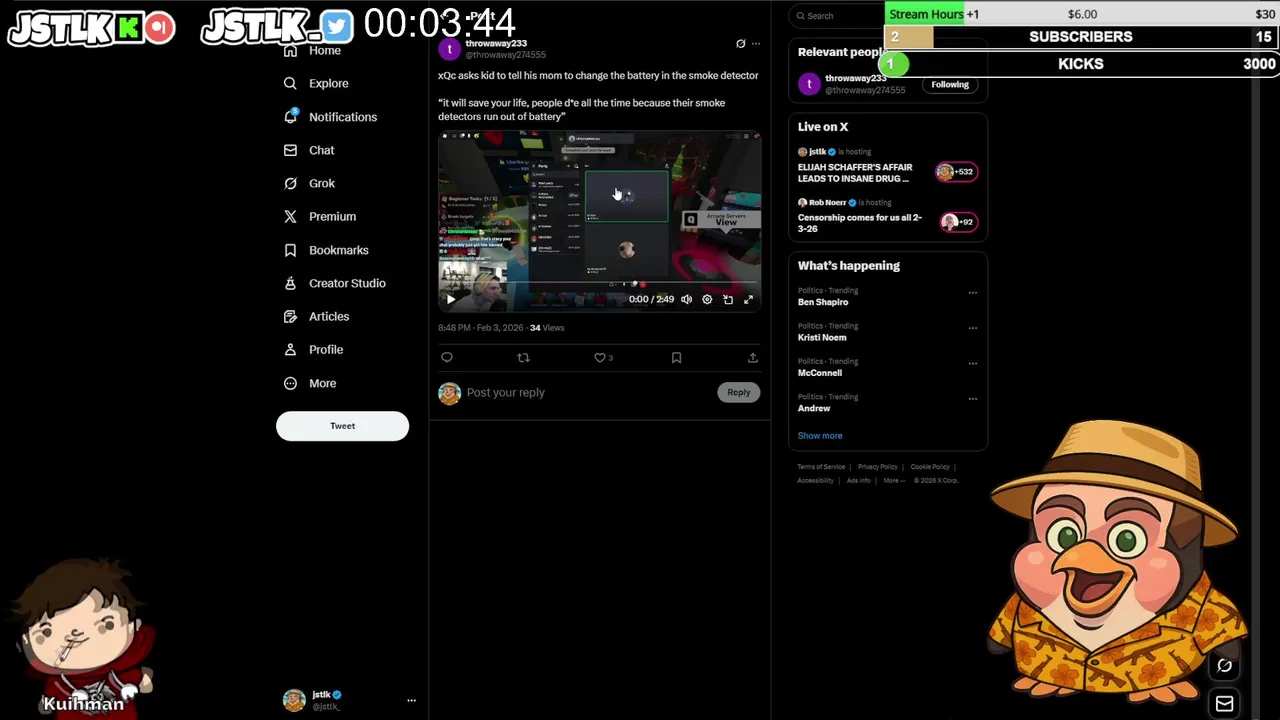Open the messages envelope at bottom right
The image size is (1280, 720).
coord(1224,704)
